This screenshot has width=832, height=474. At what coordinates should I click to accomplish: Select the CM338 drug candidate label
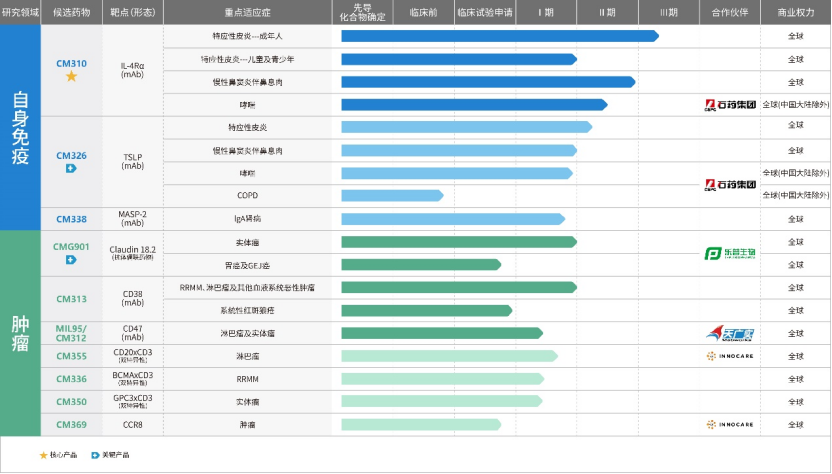tap(71, 219)
